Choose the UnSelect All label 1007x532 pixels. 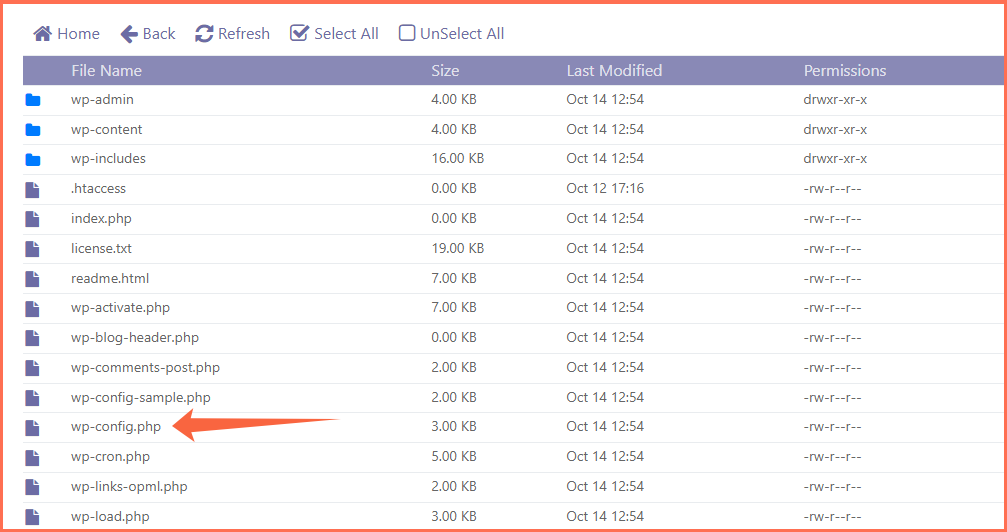pyautogui.click(x=462, y=33)
